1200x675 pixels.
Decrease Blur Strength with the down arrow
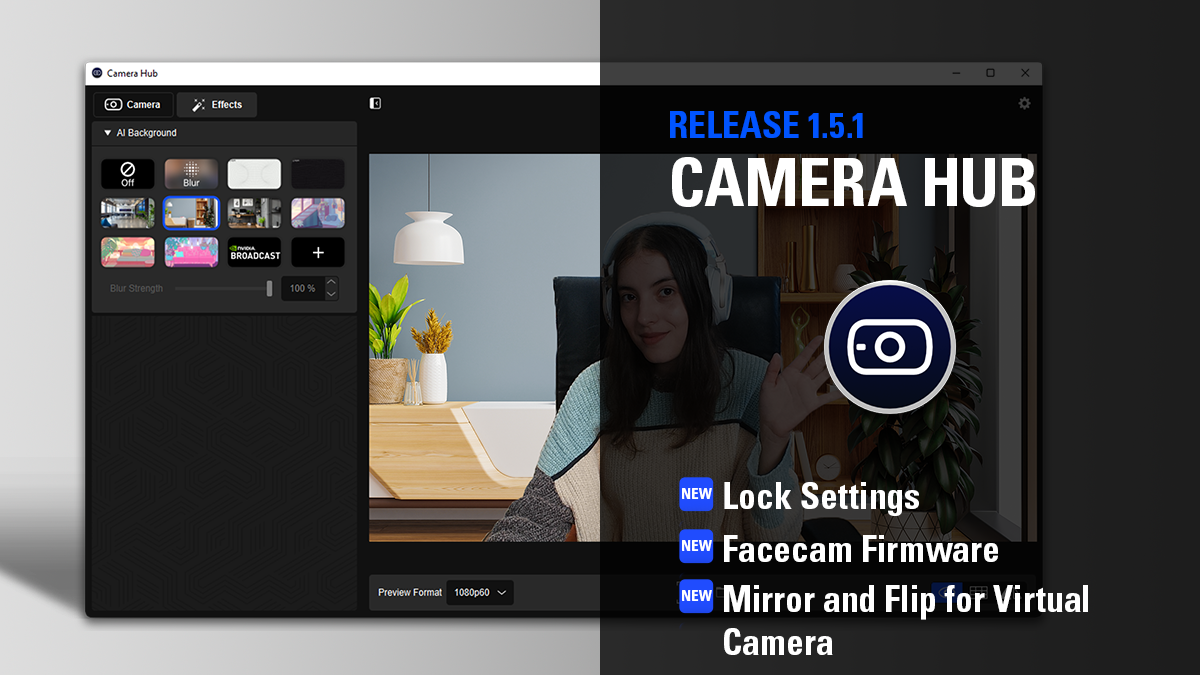point(332,294)
